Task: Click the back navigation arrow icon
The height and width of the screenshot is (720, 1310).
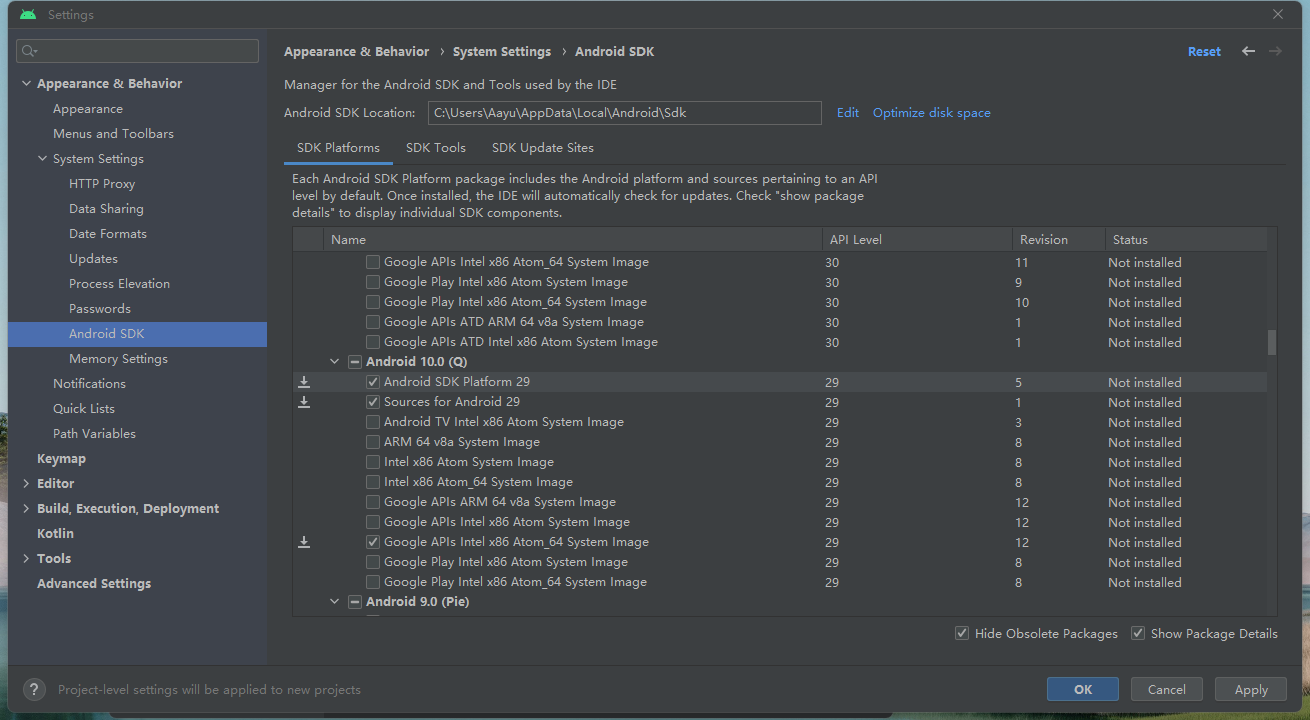Action: click(x=1248, y=51)
